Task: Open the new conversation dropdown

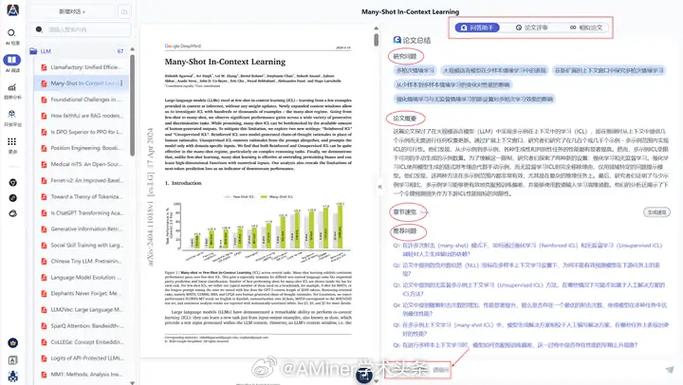Action: tap(72, 12)
